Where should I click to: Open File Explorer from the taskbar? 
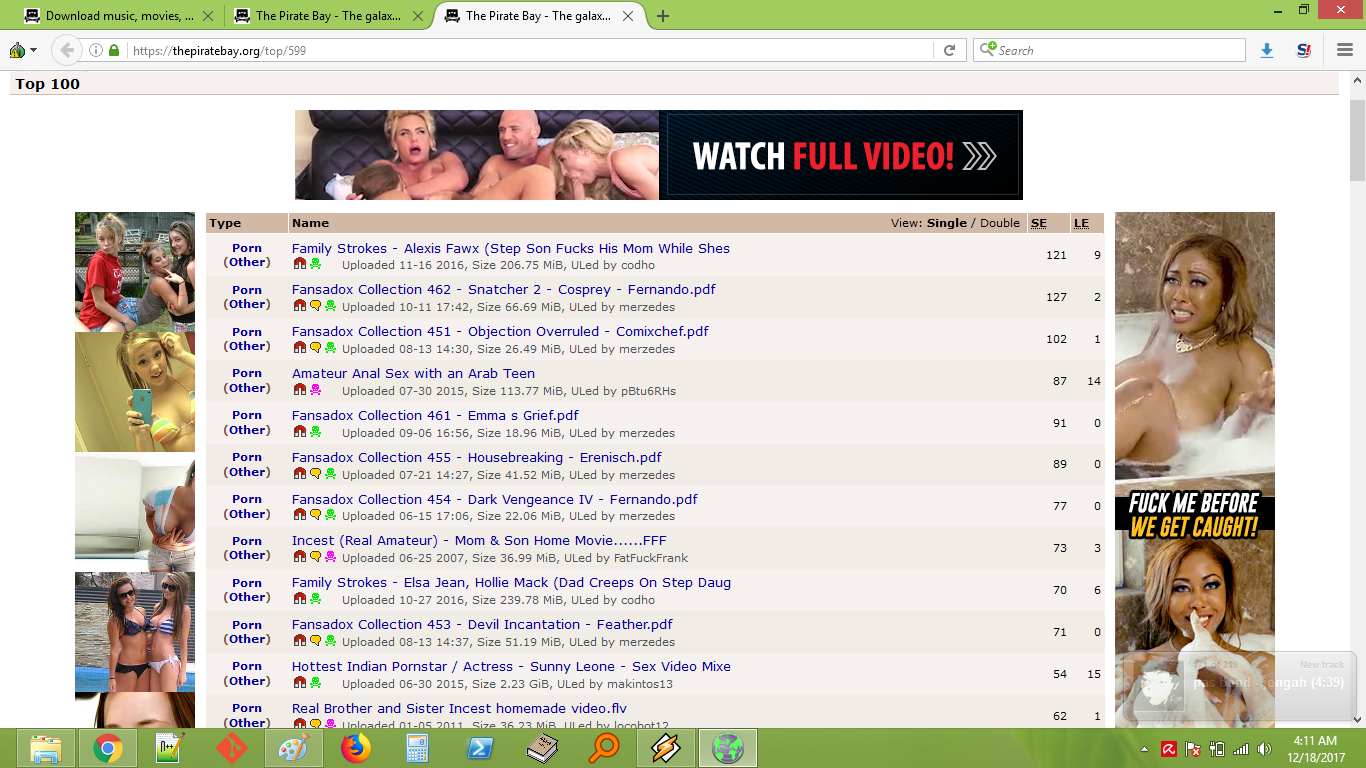tap(45, 748)
